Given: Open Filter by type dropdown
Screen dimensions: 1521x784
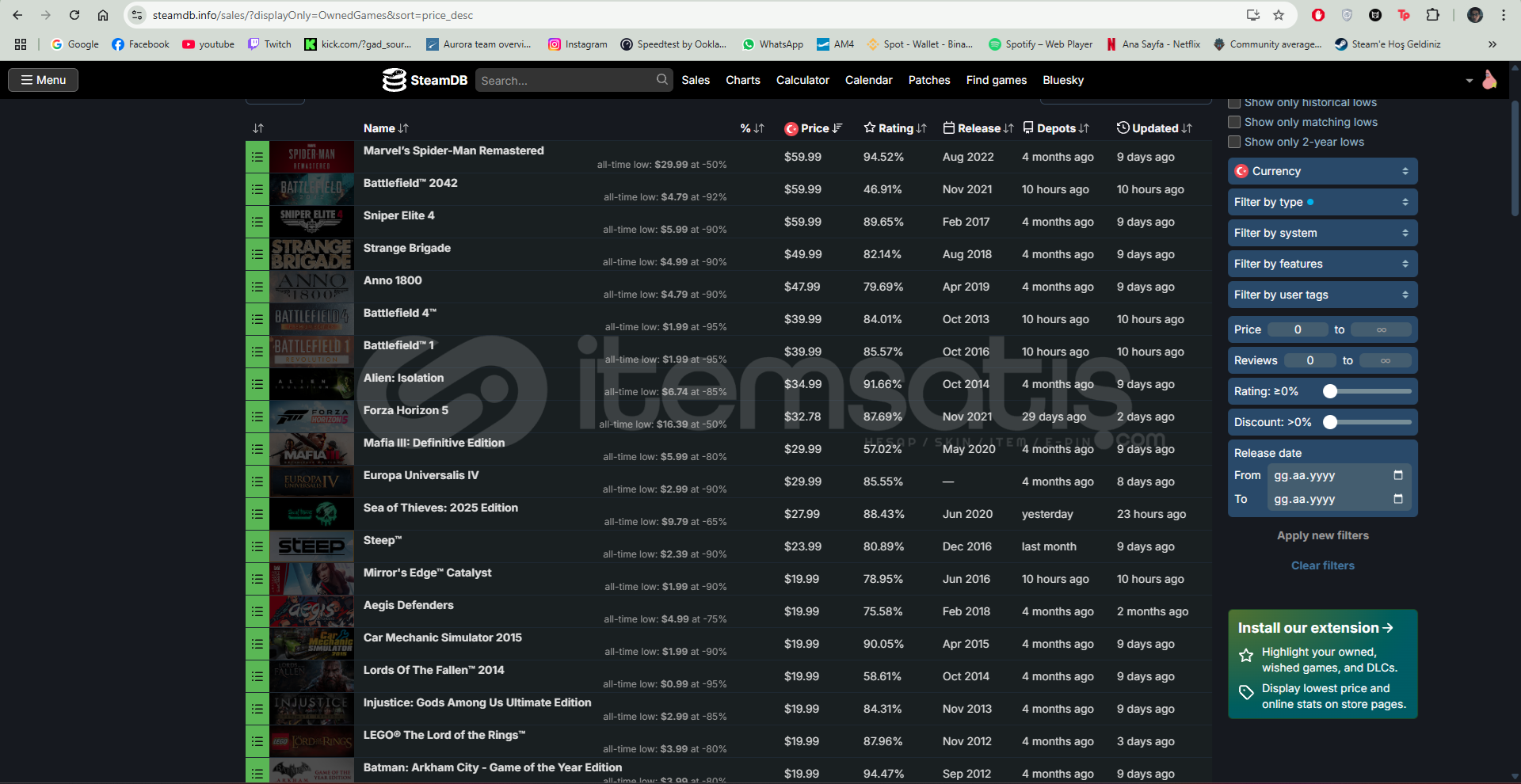Looking at the screenshot, I should (1322, 202).
